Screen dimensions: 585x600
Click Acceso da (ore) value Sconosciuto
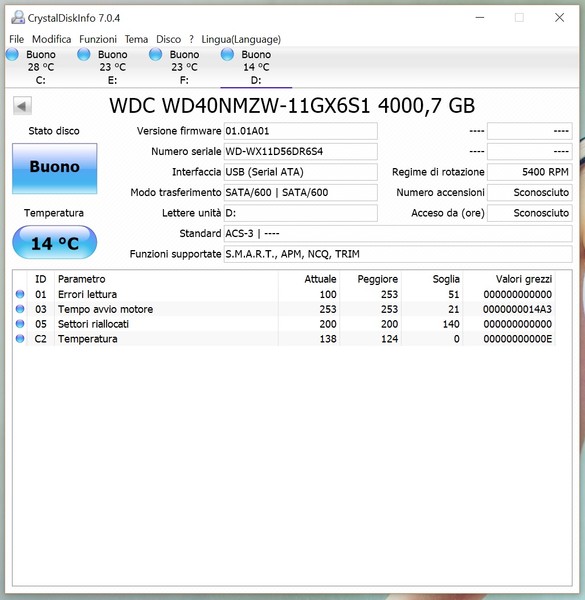click(530, 213)
